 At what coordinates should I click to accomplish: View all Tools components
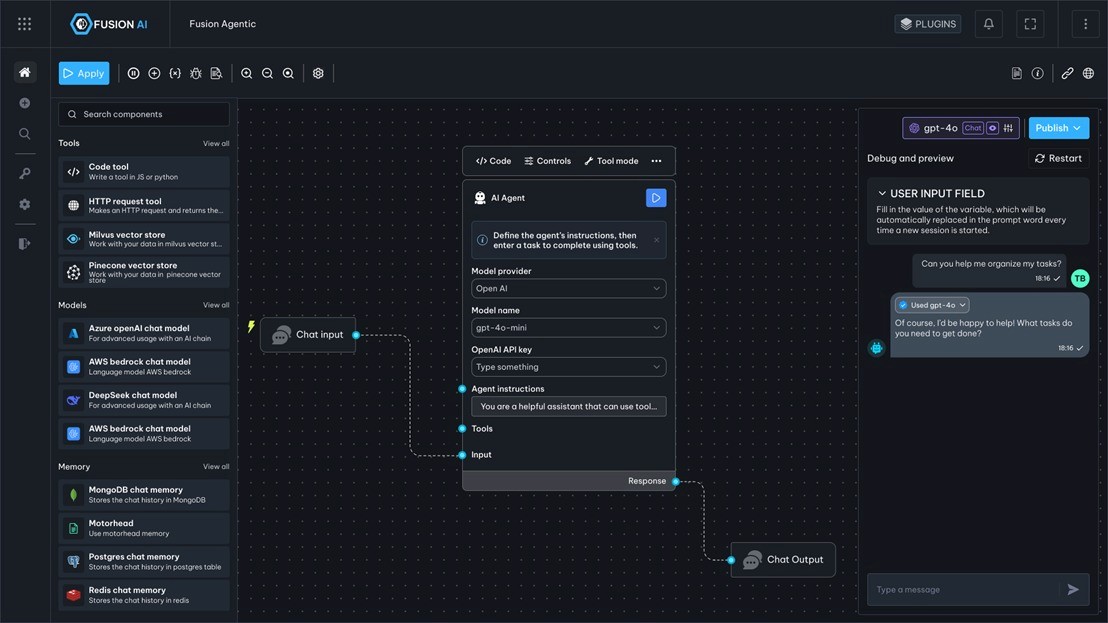tap(216, 143)
